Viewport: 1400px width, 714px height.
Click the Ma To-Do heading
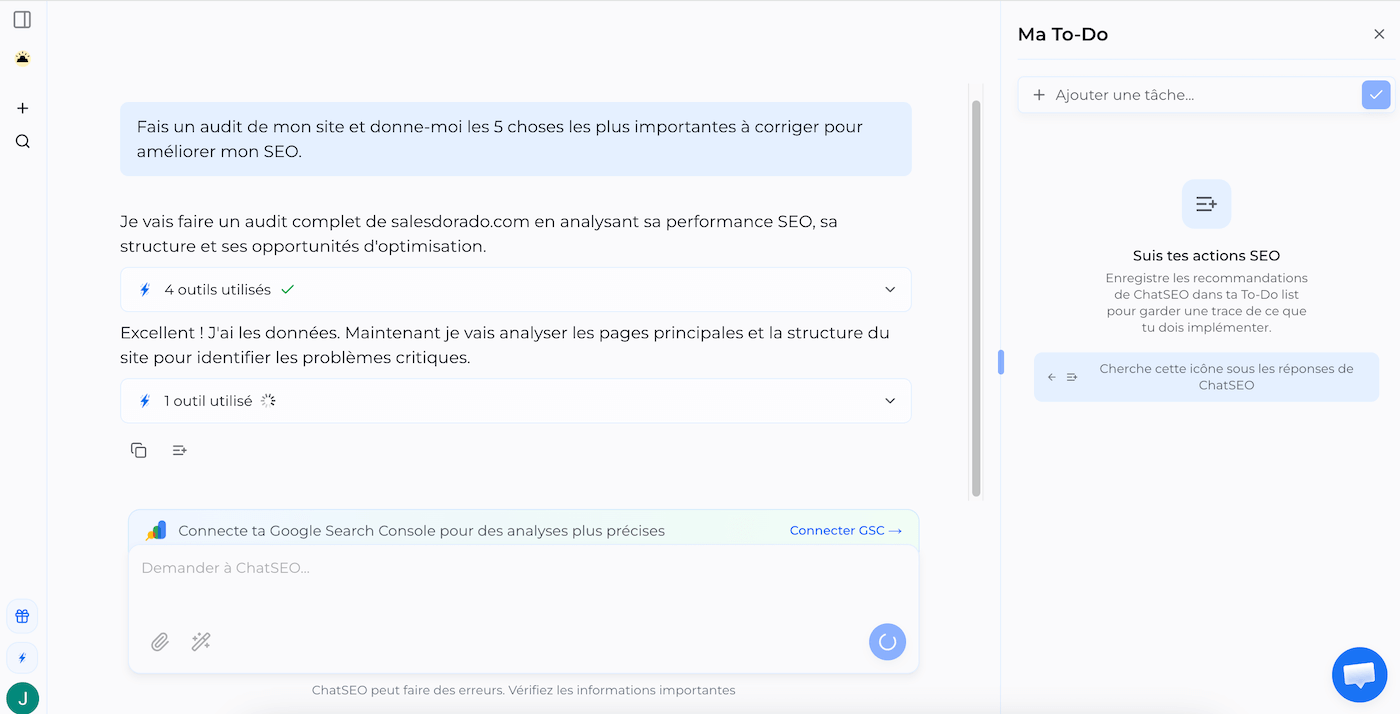[x=1062, y=34]
